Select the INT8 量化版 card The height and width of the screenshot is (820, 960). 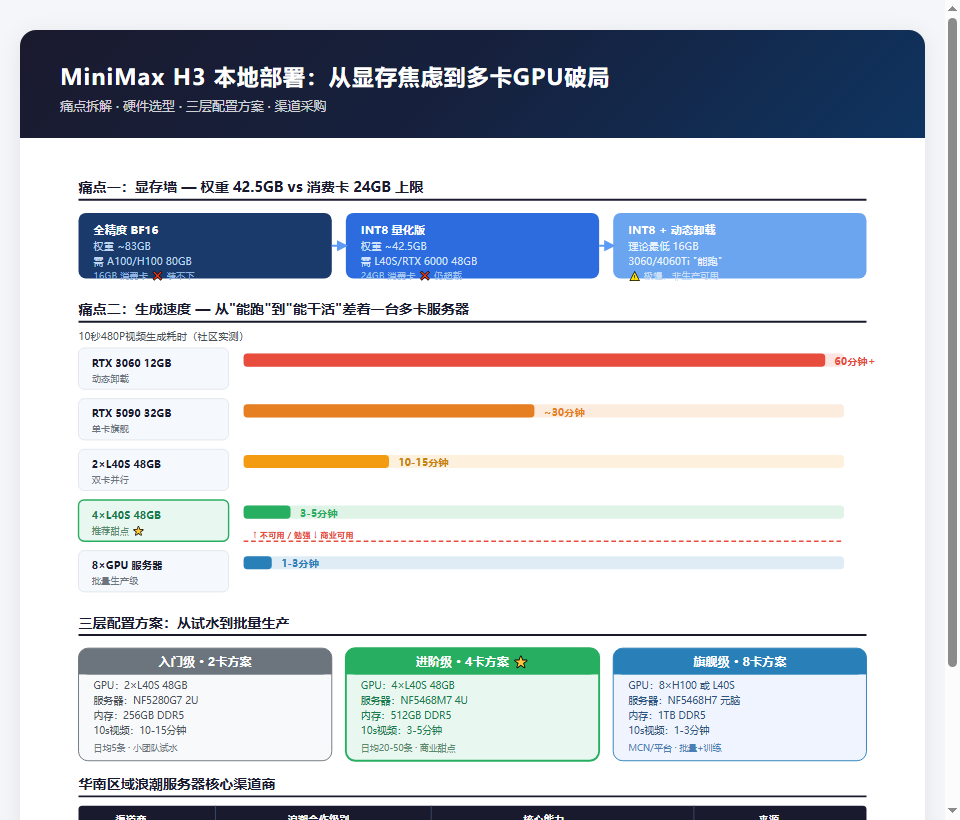click(472, 246)
